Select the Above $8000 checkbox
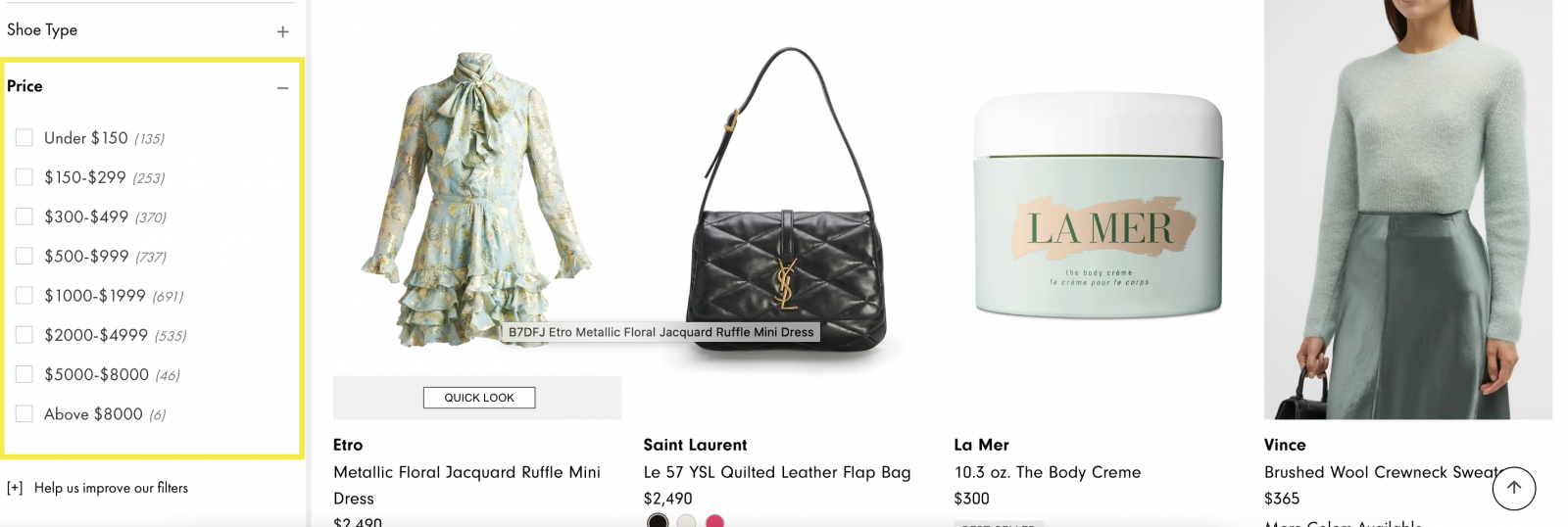The image size is (1568, 527). [24, 413]
